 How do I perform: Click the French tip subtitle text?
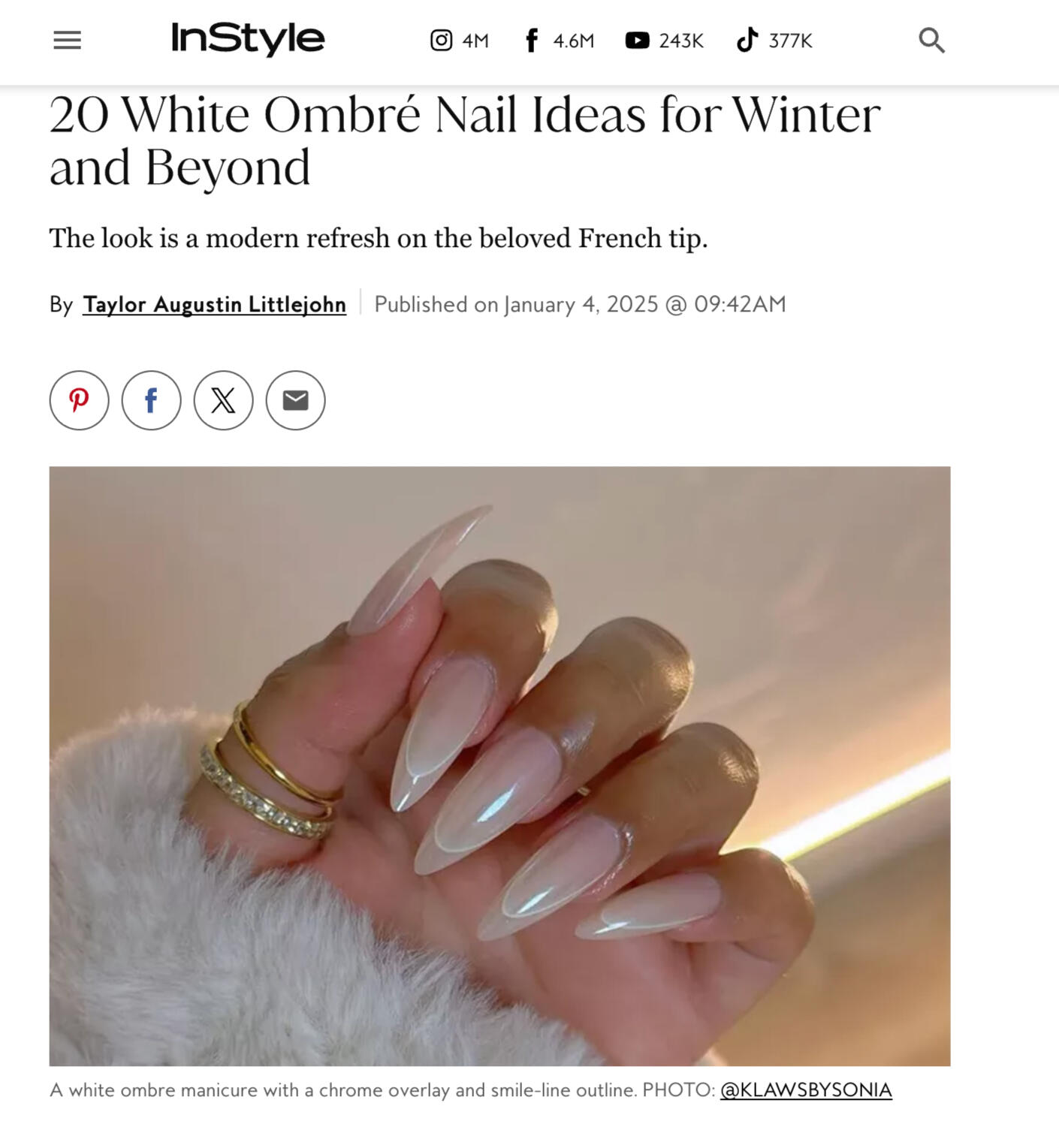click(x=379, y=238)
